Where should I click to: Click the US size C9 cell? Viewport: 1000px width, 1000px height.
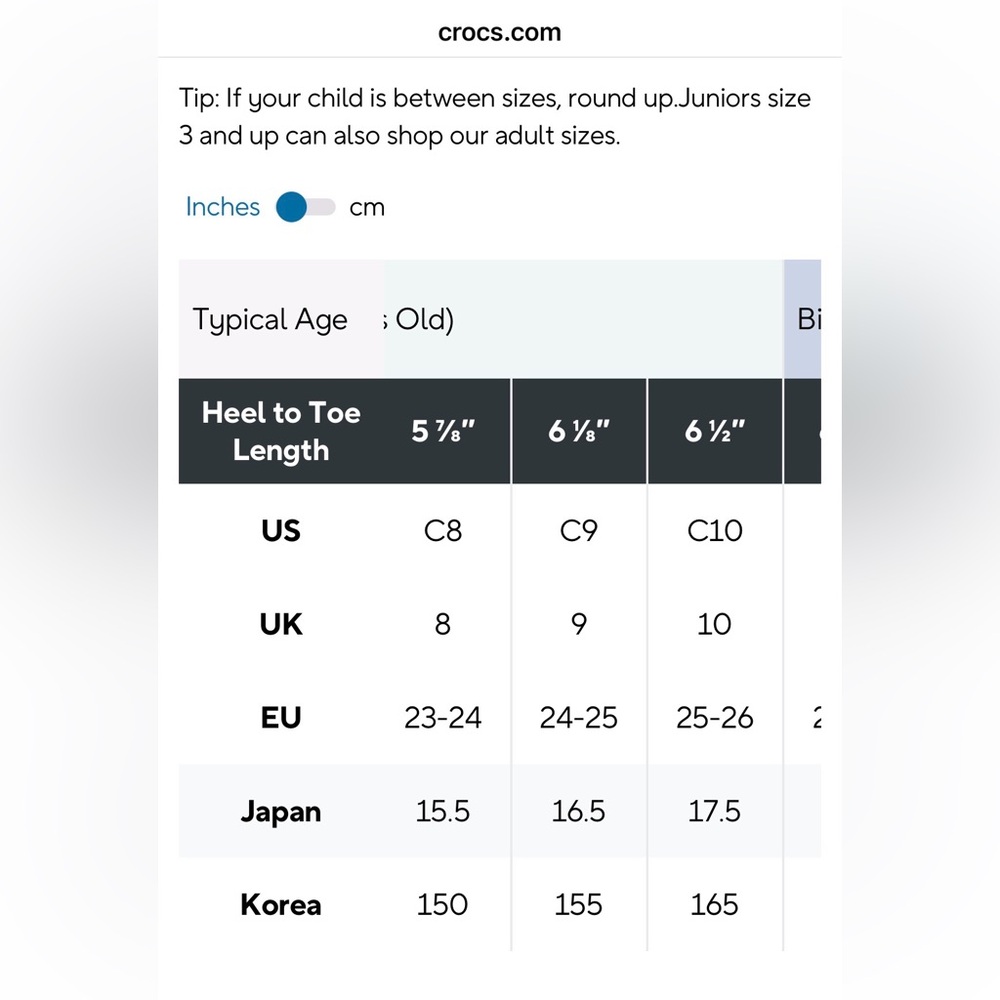click(x=578, y=531)
